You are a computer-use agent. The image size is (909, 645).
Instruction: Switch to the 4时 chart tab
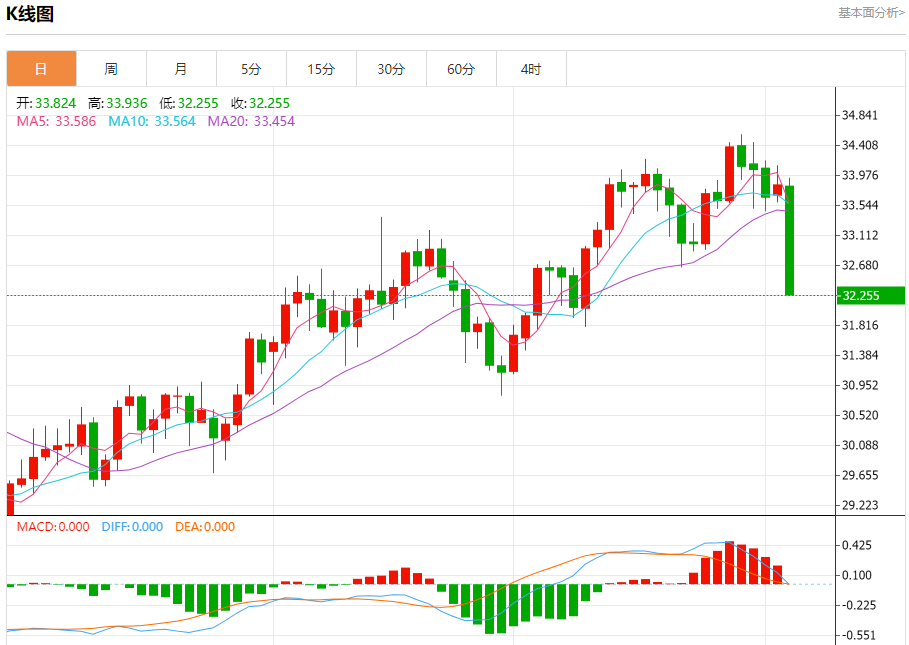point(531,69)
